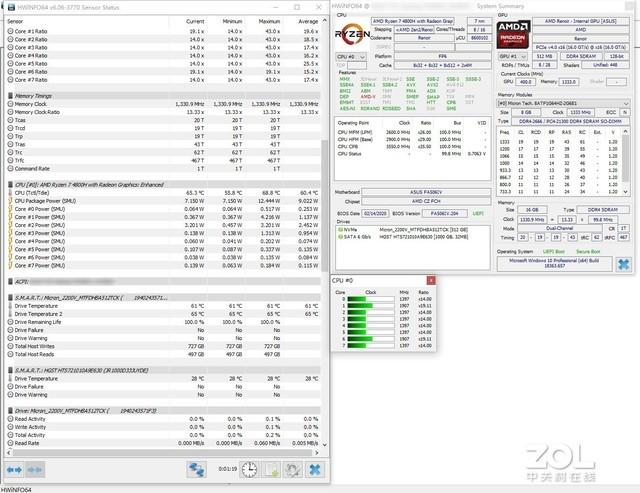Collapse the CPU [#0] AMD Ryzen 7 4800H group
Screen dimensions: 640x493
[11, 185]
